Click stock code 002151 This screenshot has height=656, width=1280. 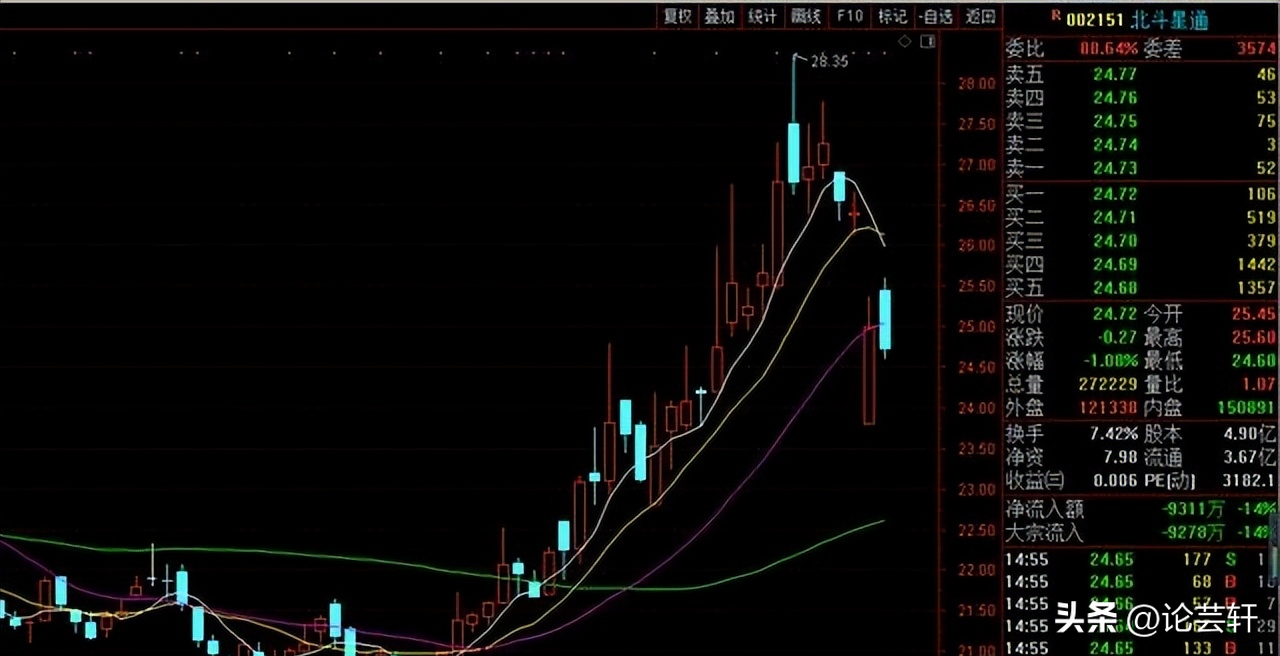point(1095,19)
